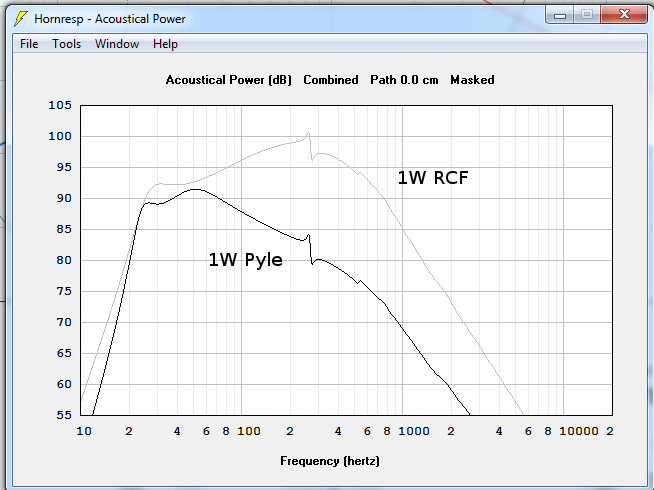
Task: Click the "1W Pyle" curve label
Action: (x=245, y=260)
